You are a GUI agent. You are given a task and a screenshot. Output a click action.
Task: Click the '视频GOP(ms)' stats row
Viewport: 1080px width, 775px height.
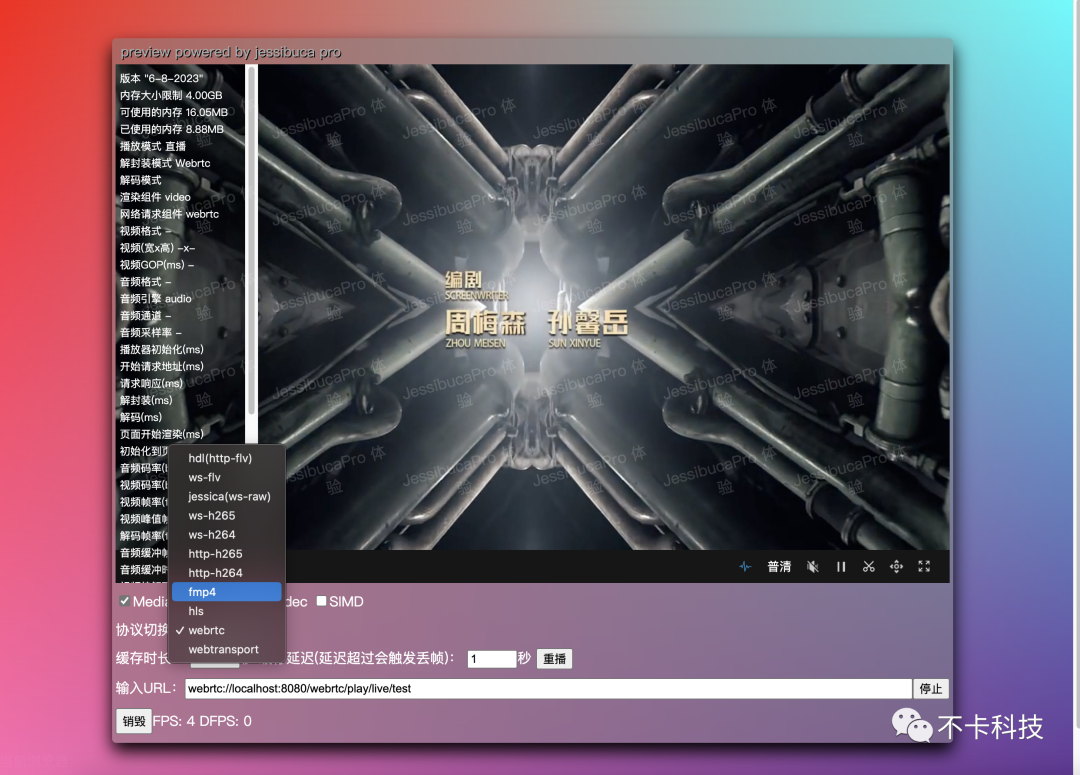[157, 265]
